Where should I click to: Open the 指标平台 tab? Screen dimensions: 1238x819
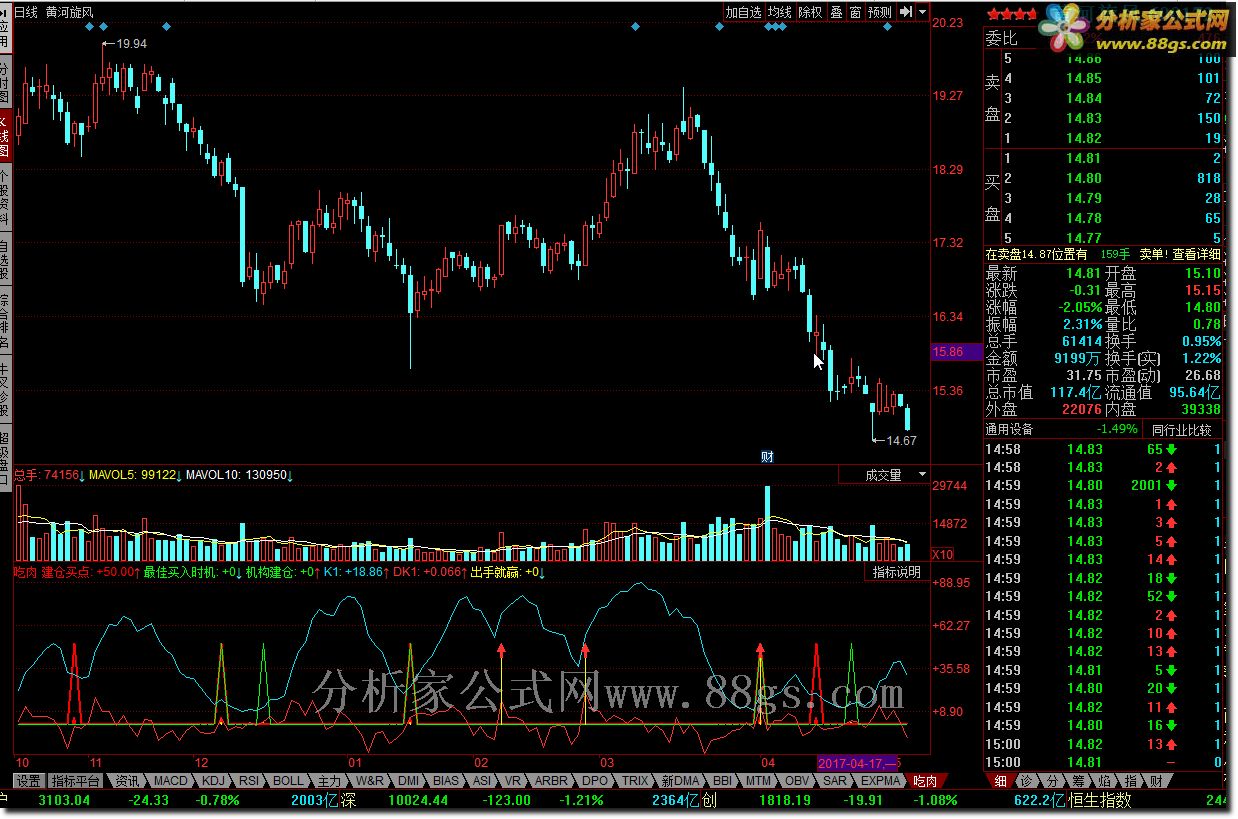coord(75,781)
